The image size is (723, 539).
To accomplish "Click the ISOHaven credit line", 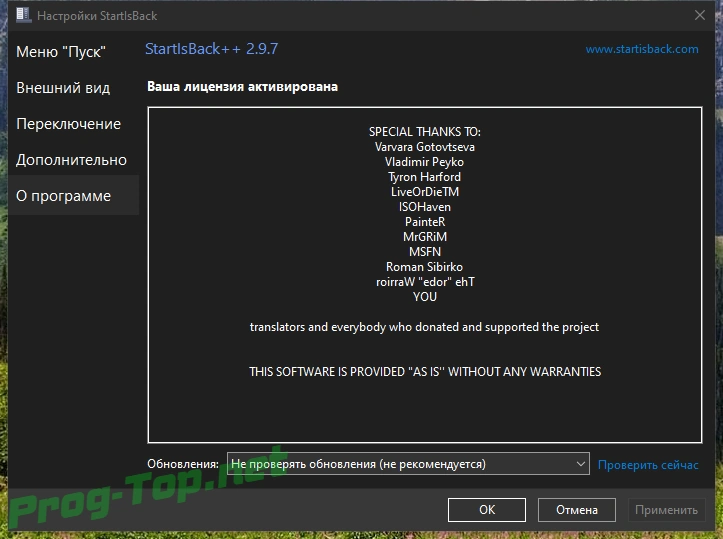I will click(425, 207).
